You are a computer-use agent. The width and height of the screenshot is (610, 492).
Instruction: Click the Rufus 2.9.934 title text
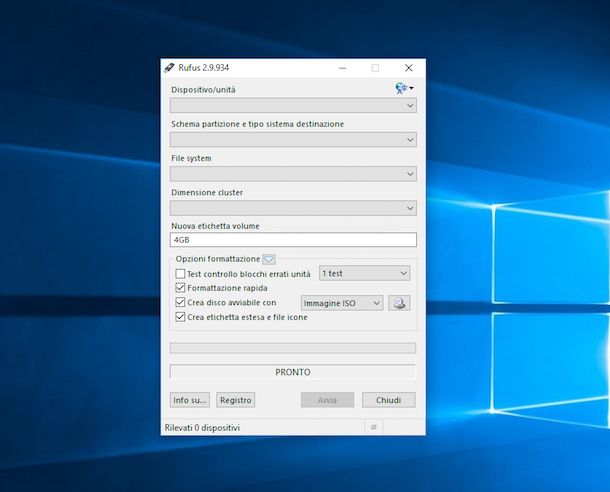tap(203, 68)
